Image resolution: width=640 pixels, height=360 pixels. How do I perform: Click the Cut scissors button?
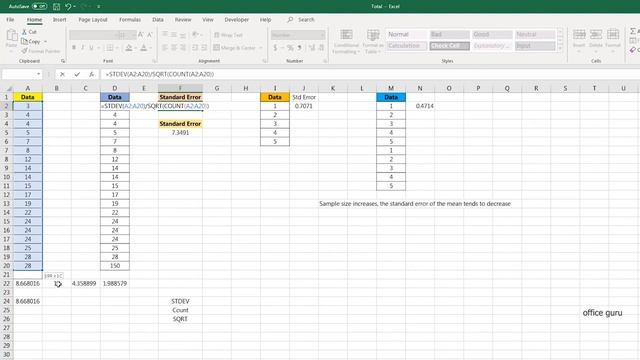[x=29, y=32]
